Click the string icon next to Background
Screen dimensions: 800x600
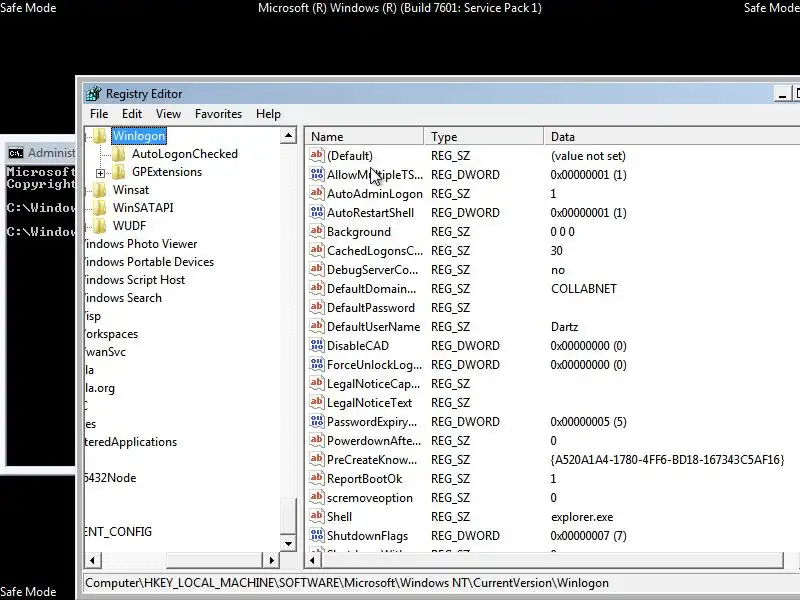pyautogui.click(x=316, y=231)
